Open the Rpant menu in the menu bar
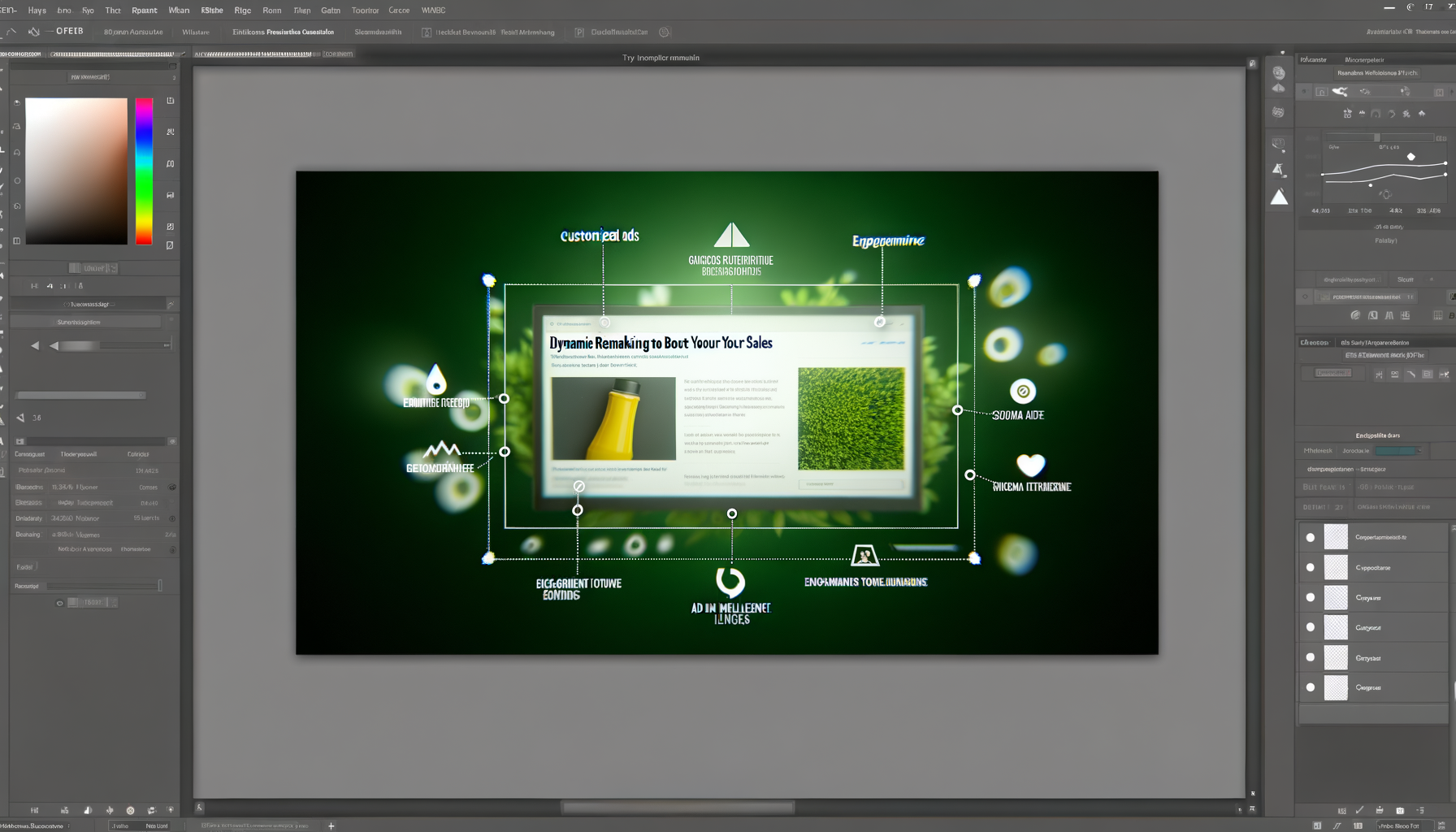 [145, 10]
